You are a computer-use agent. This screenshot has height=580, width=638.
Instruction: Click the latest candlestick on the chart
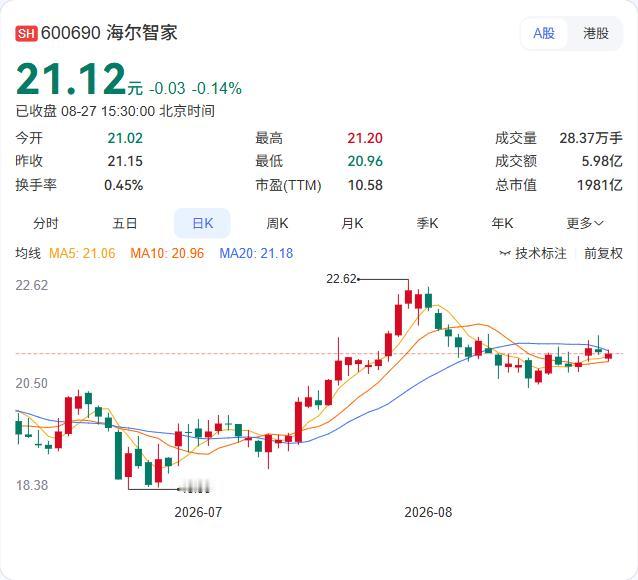coord(609,357)
